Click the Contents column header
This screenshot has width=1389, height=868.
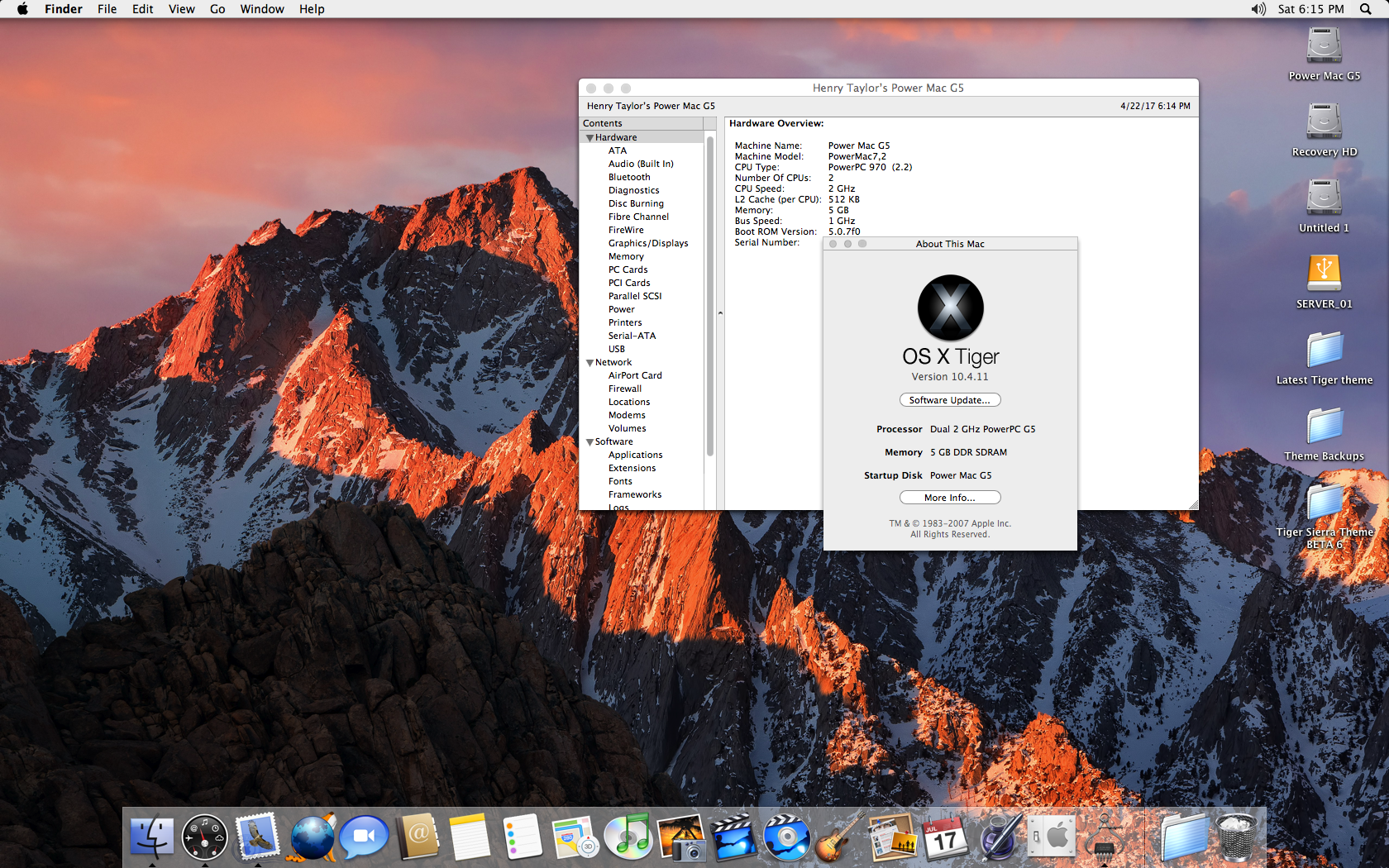[x=641, y=123]
